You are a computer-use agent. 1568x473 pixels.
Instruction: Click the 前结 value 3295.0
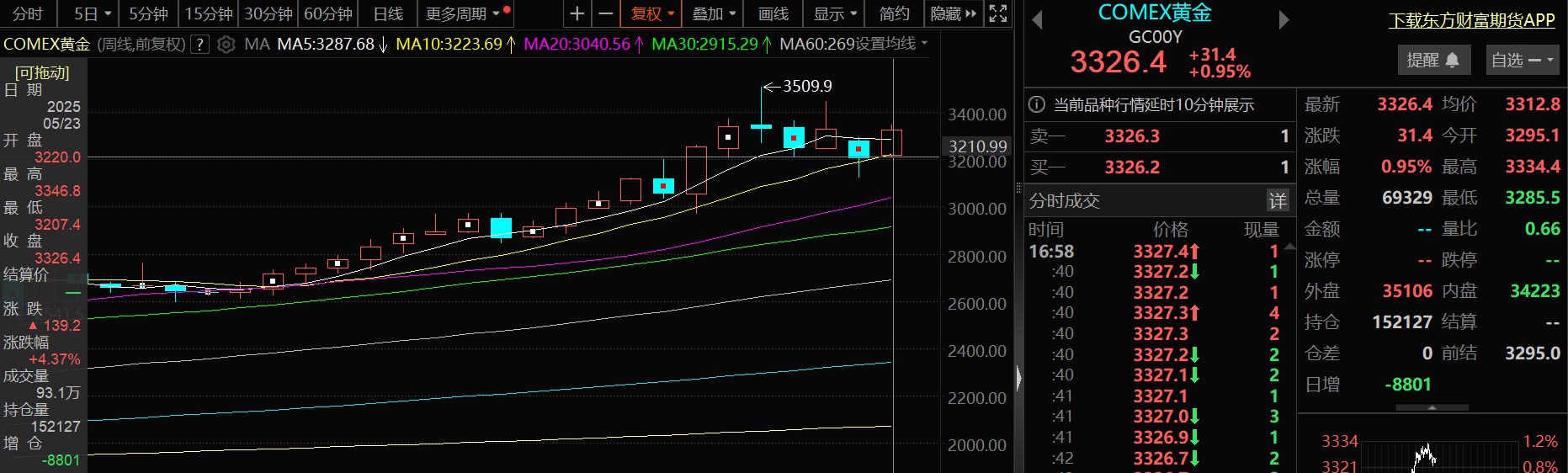(1533, 353)
